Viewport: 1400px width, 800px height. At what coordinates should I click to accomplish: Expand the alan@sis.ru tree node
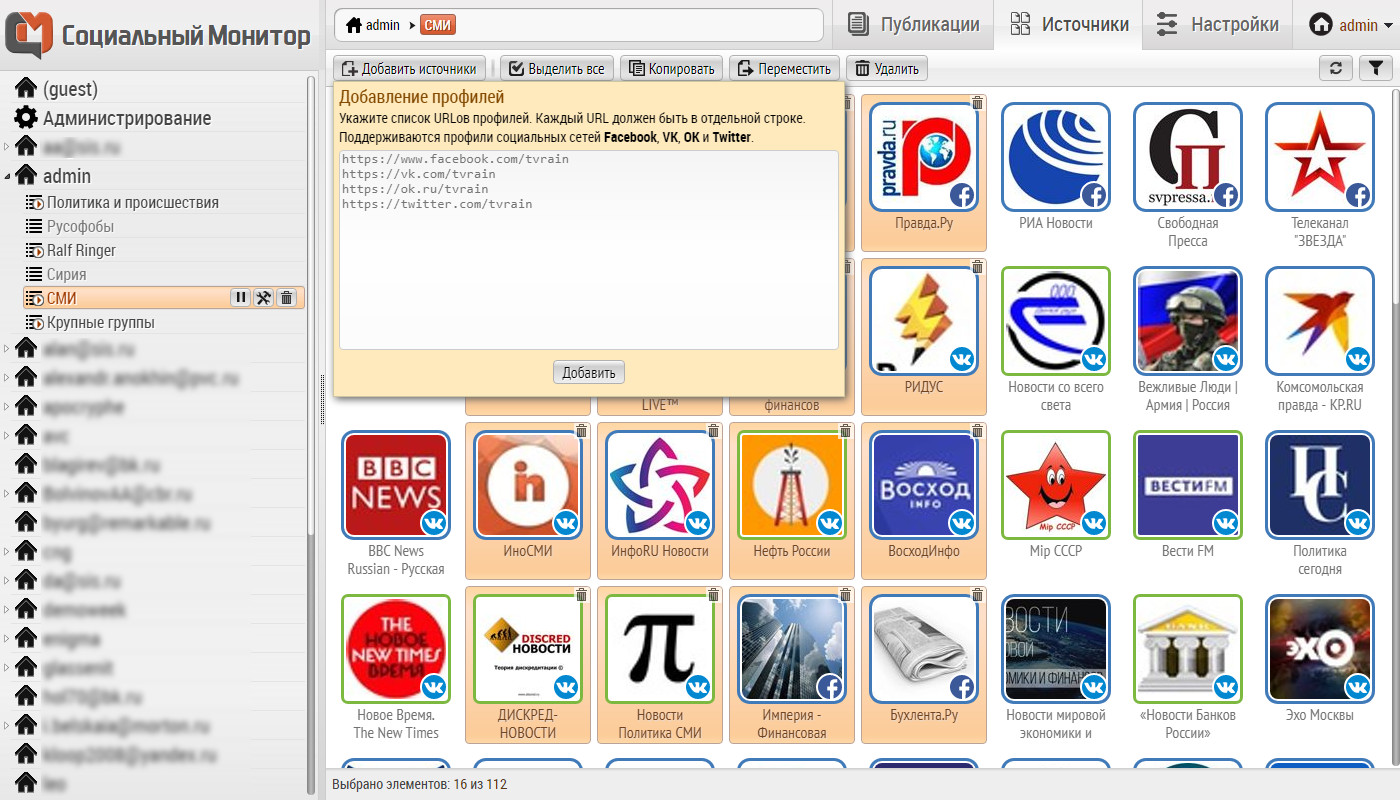[7, 349]
